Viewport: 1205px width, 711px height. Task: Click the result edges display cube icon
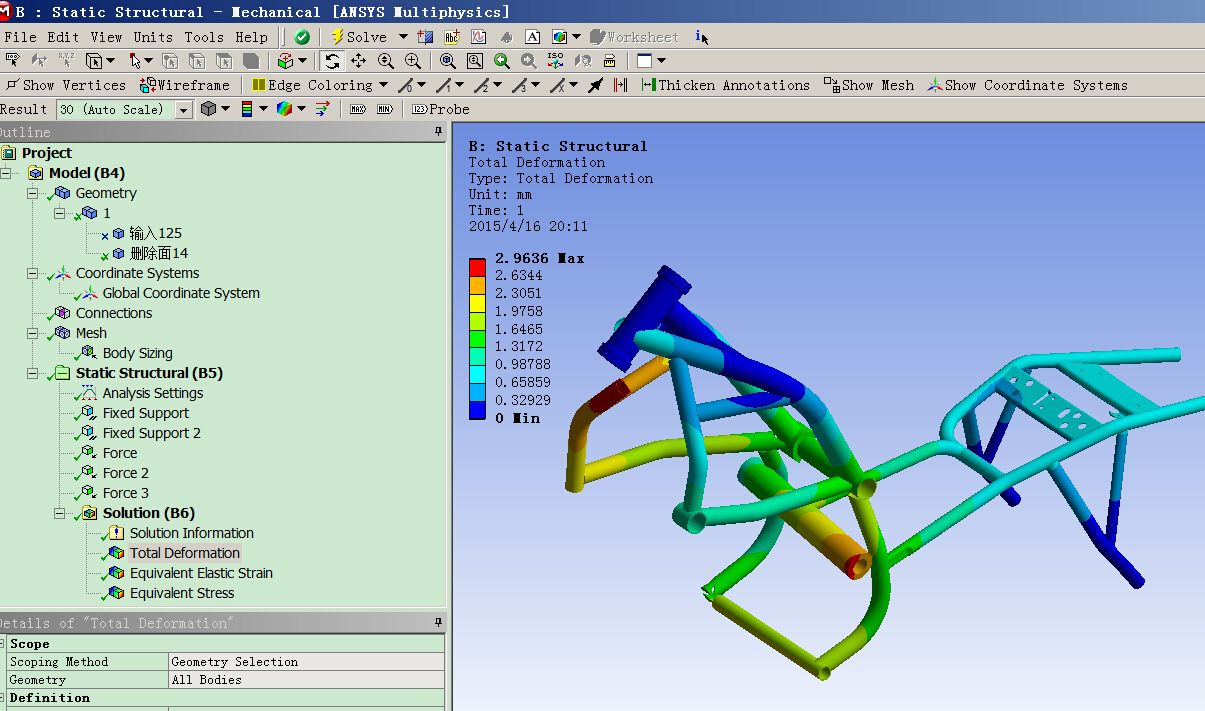coord(285,109)
